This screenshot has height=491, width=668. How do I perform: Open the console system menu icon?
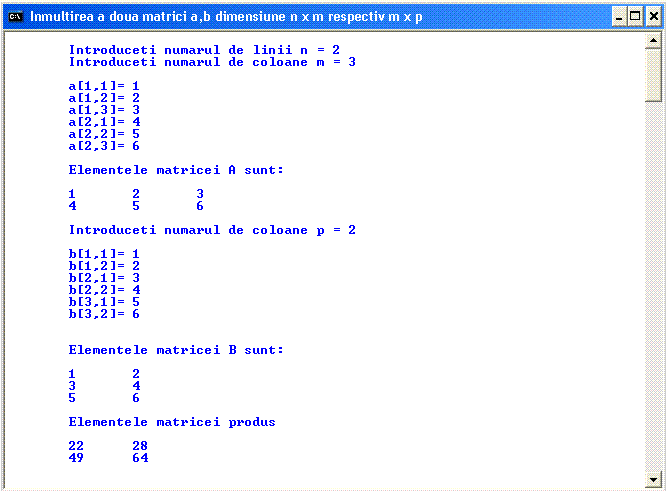point(15,17)
